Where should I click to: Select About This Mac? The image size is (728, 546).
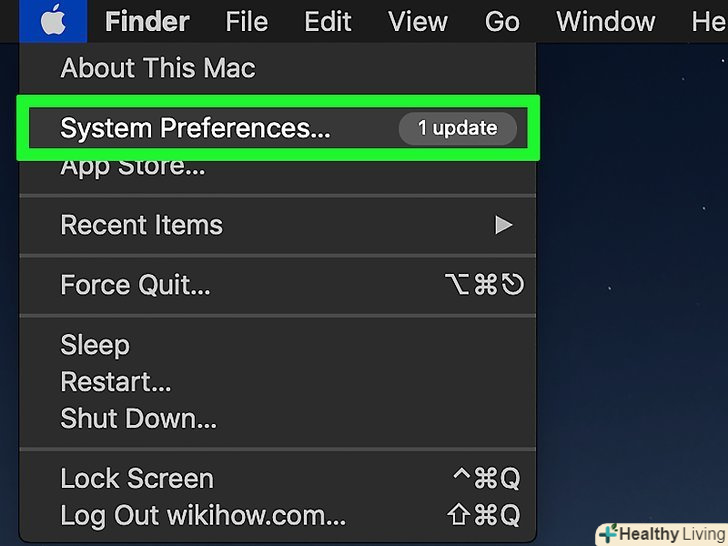click(158, 68)
